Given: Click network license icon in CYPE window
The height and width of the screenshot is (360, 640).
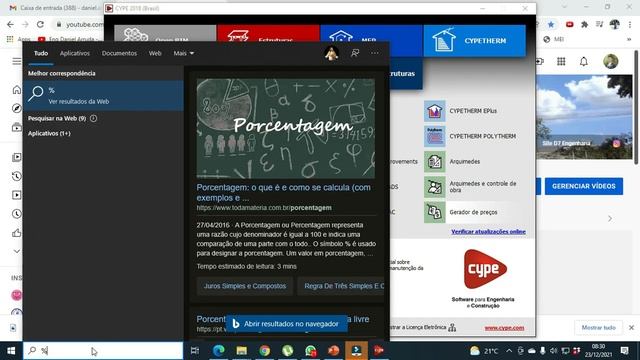Looking at the screenshot, I should (452, 327).
